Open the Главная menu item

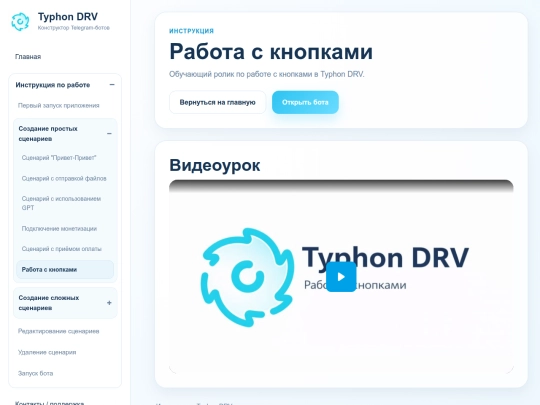(x=28, y=56)
